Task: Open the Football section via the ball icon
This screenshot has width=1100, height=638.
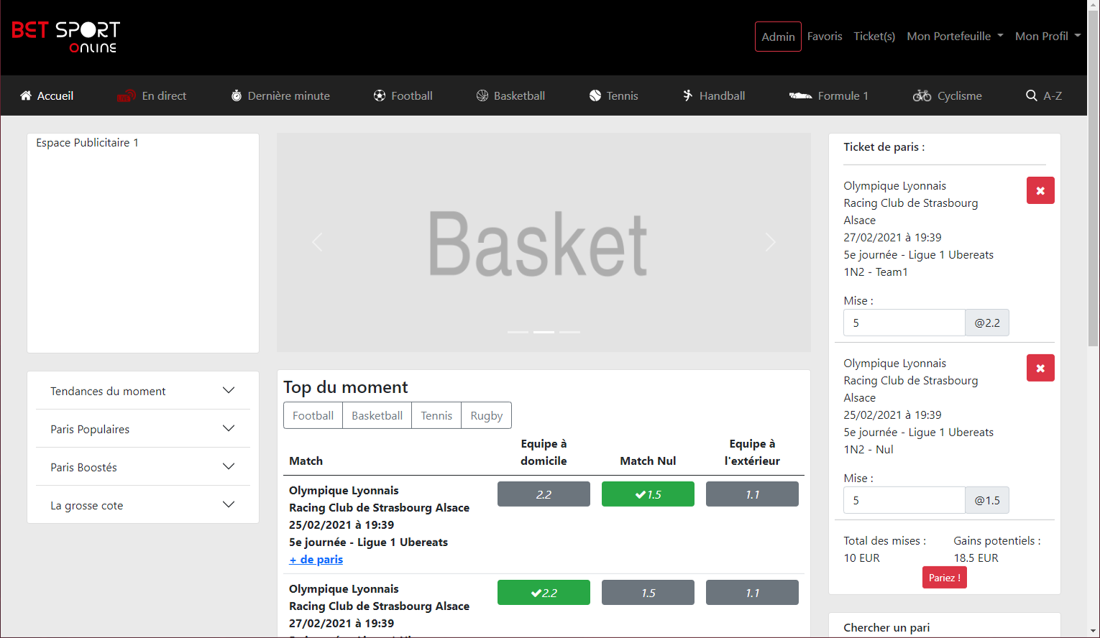Action: tap(378, 95)
